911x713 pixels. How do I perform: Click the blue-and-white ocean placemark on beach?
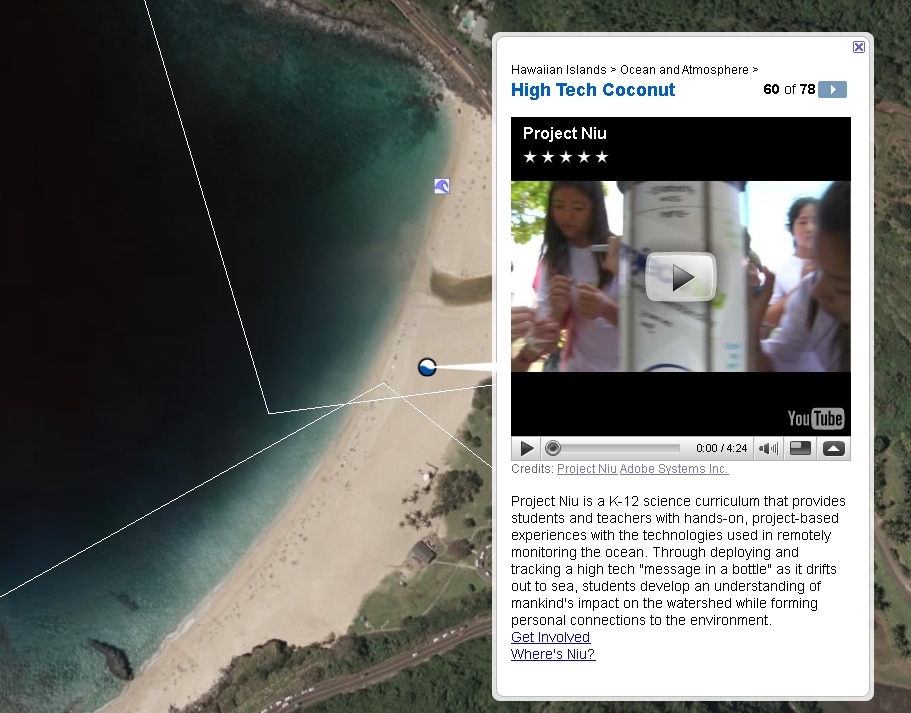click(427, 367)
